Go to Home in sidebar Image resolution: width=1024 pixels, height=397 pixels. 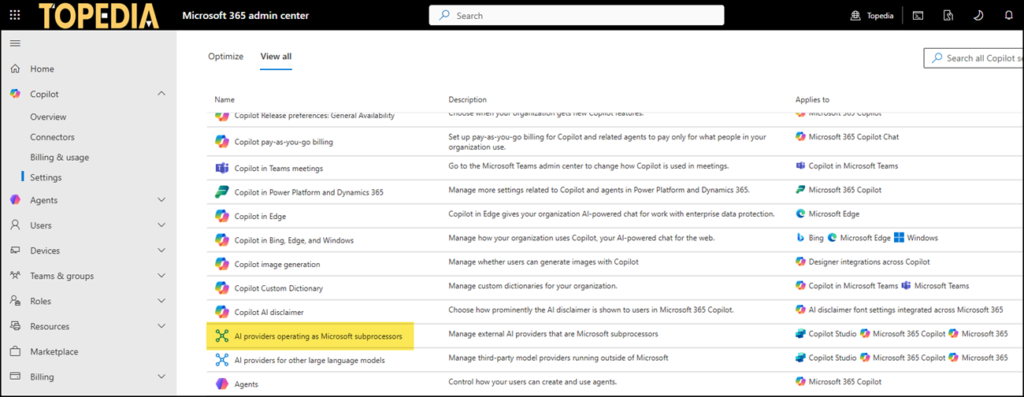click(x=42, y=69)
